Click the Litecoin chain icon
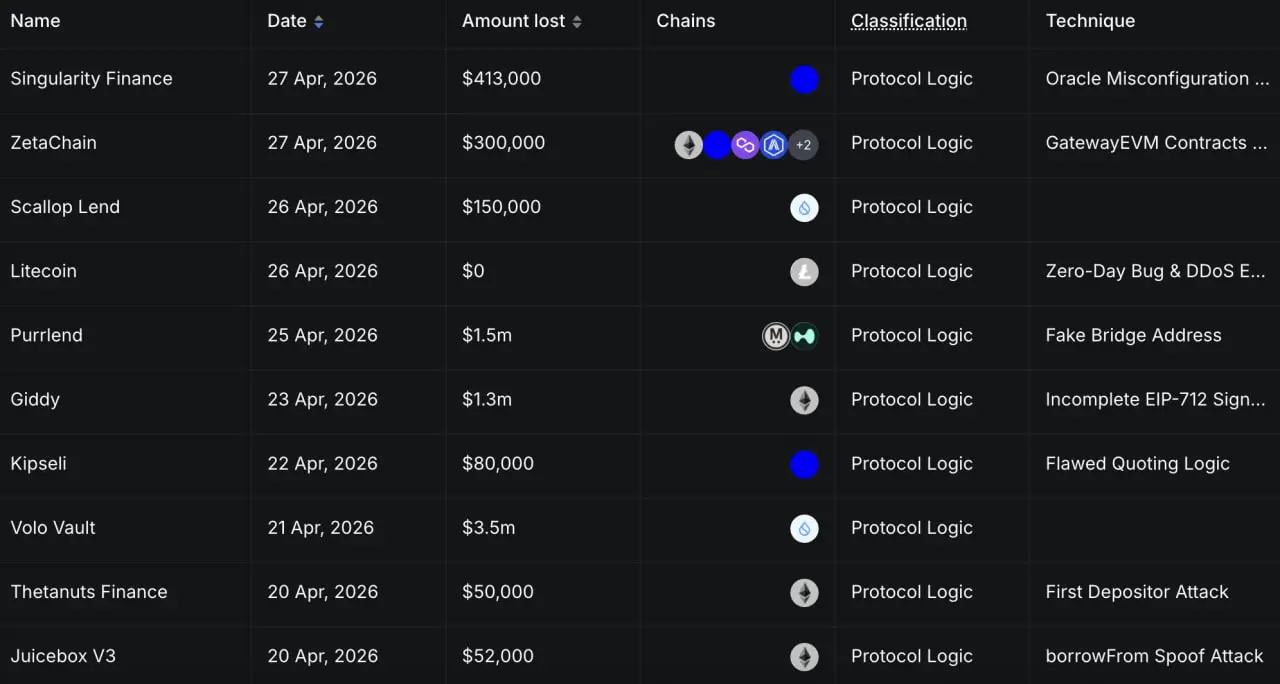1280x684 pixels. pos(804,272)
